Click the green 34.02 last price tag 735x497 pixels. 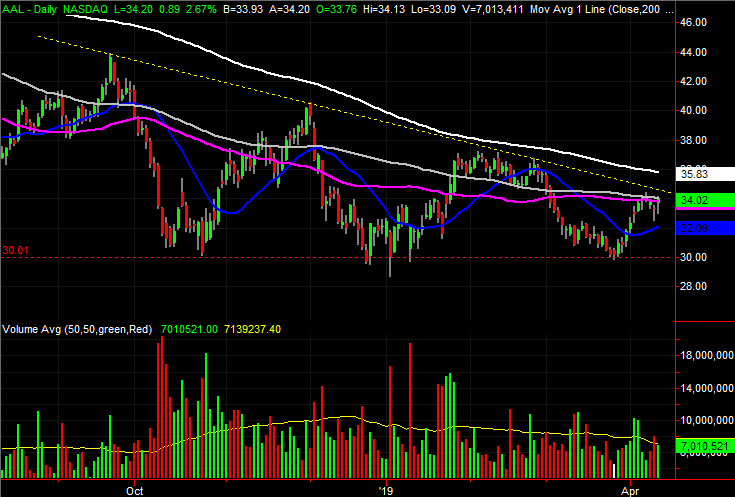(705, 200)
